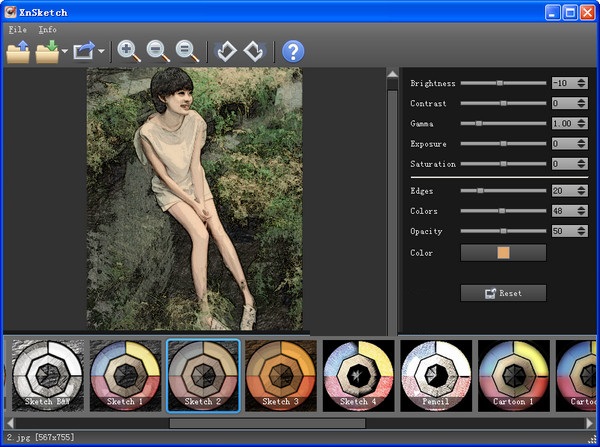Viewport: 600px width, 447px height.
Task: Select the Sketch 3 effect thumbnail
Action: pyautogui.click(x=280, y=374)
